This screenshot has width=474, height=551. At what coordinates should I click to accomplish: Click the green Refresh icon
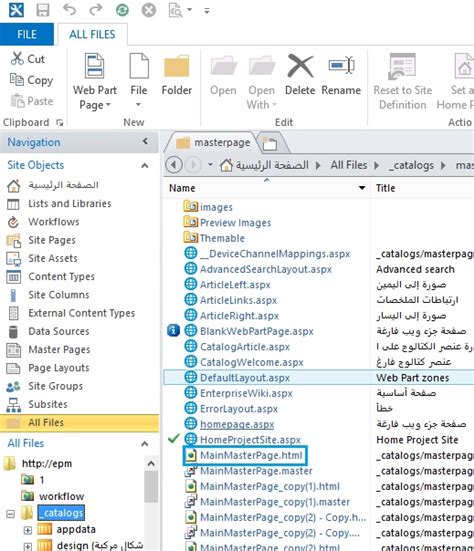(x=122, y=10)
